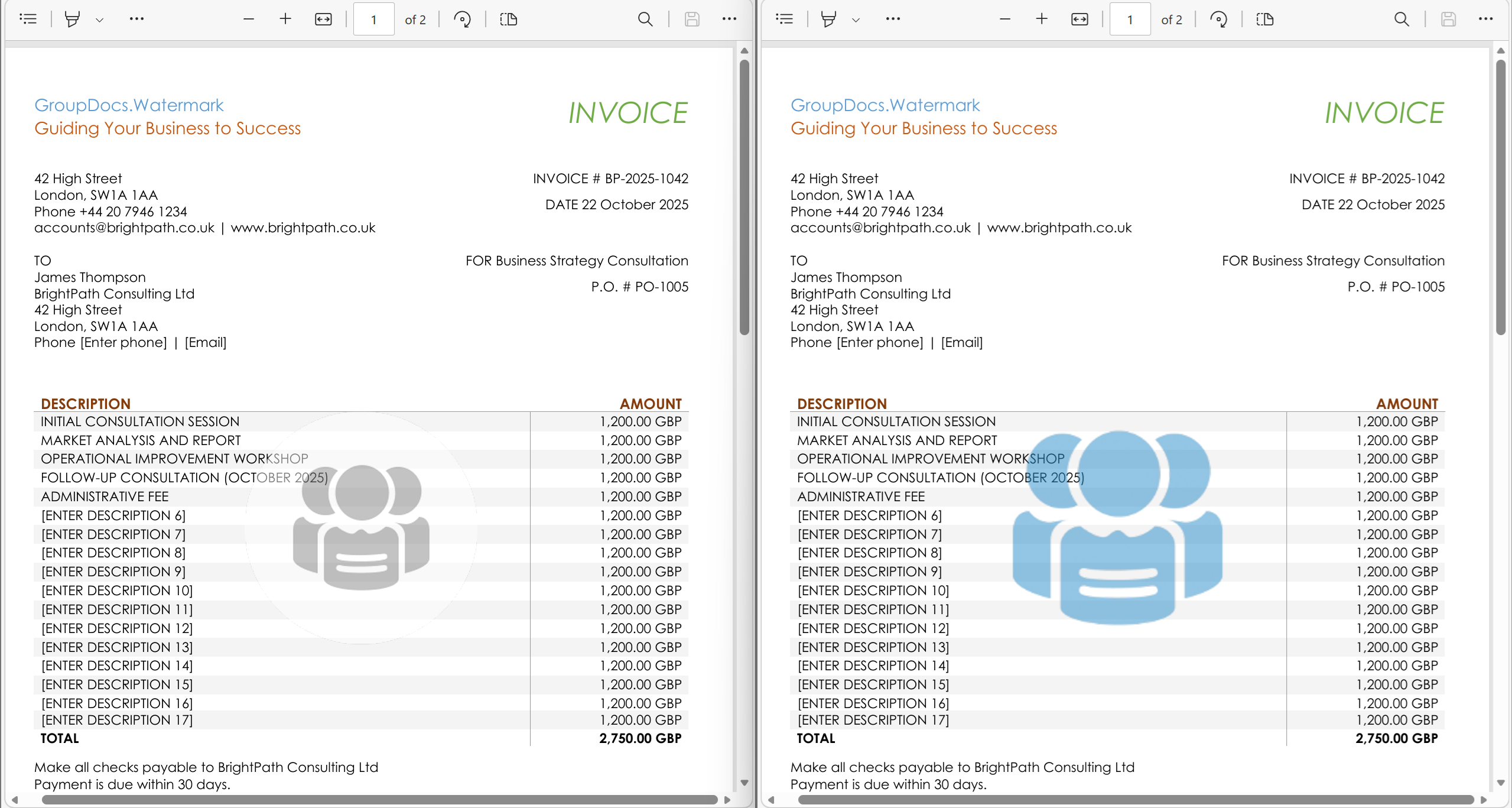Rotate the page in left viewer
This screenshot has width=1512, height=808.
click(462, 19)
